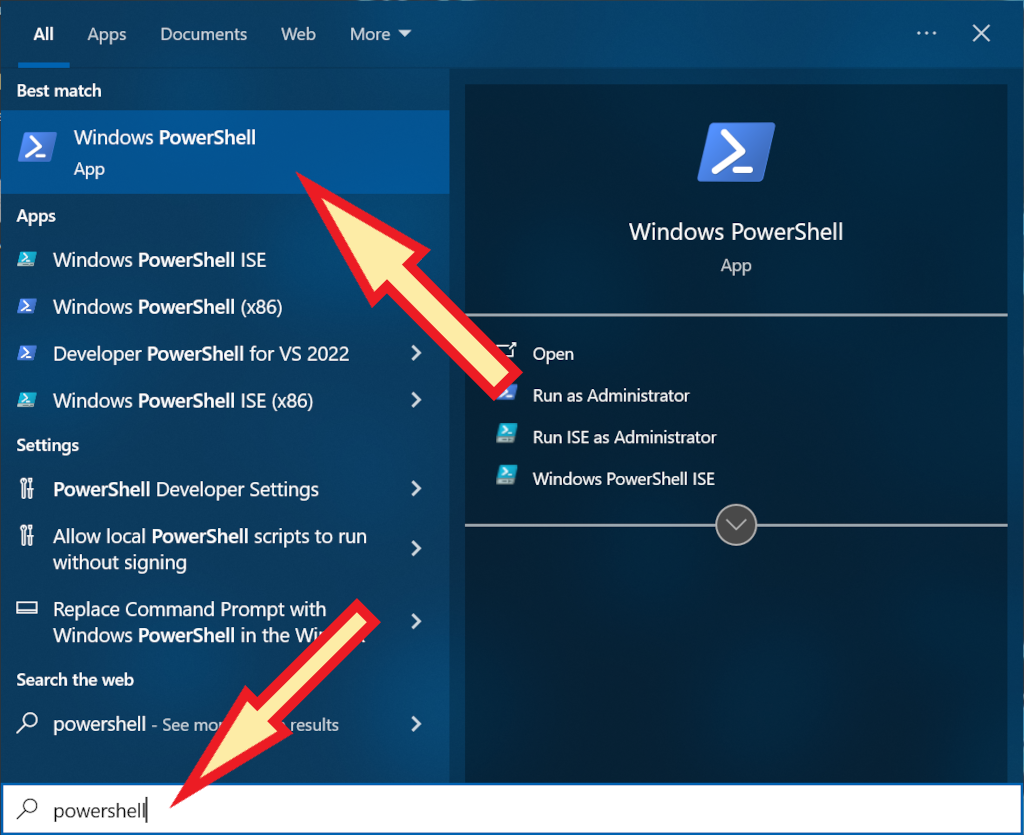Viewport: 1024px width, 835px height.
Task: Click the Developer PowerShell for VS 2022 icon
Action: pos(27,353)
